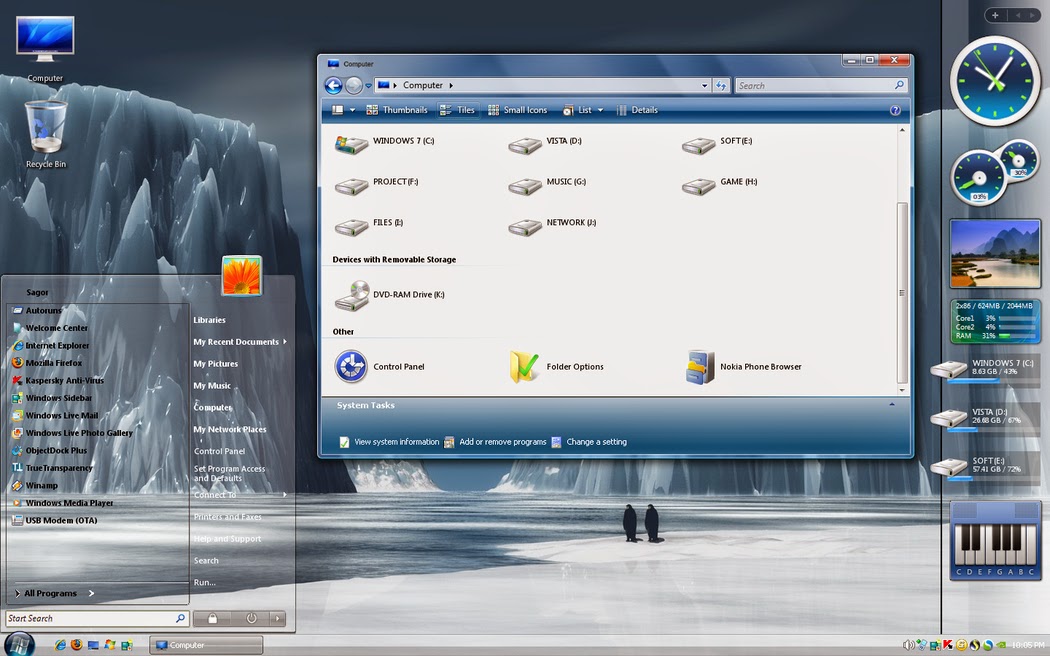Open Kaspersky Anti-Virus from the system tray
The width and height of the screenshot is (1050, 656).
(x=947, y=645)
